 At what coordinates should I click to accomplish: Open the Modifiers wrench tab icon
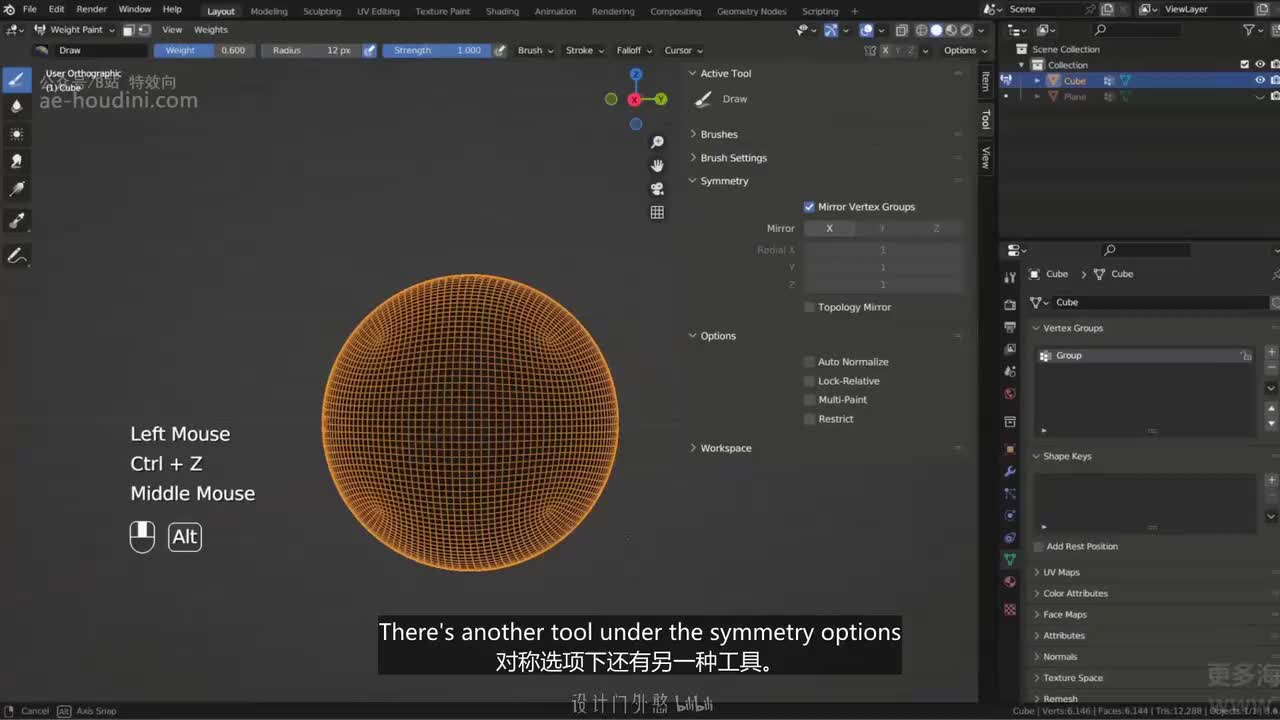[x=1010, y=471]
